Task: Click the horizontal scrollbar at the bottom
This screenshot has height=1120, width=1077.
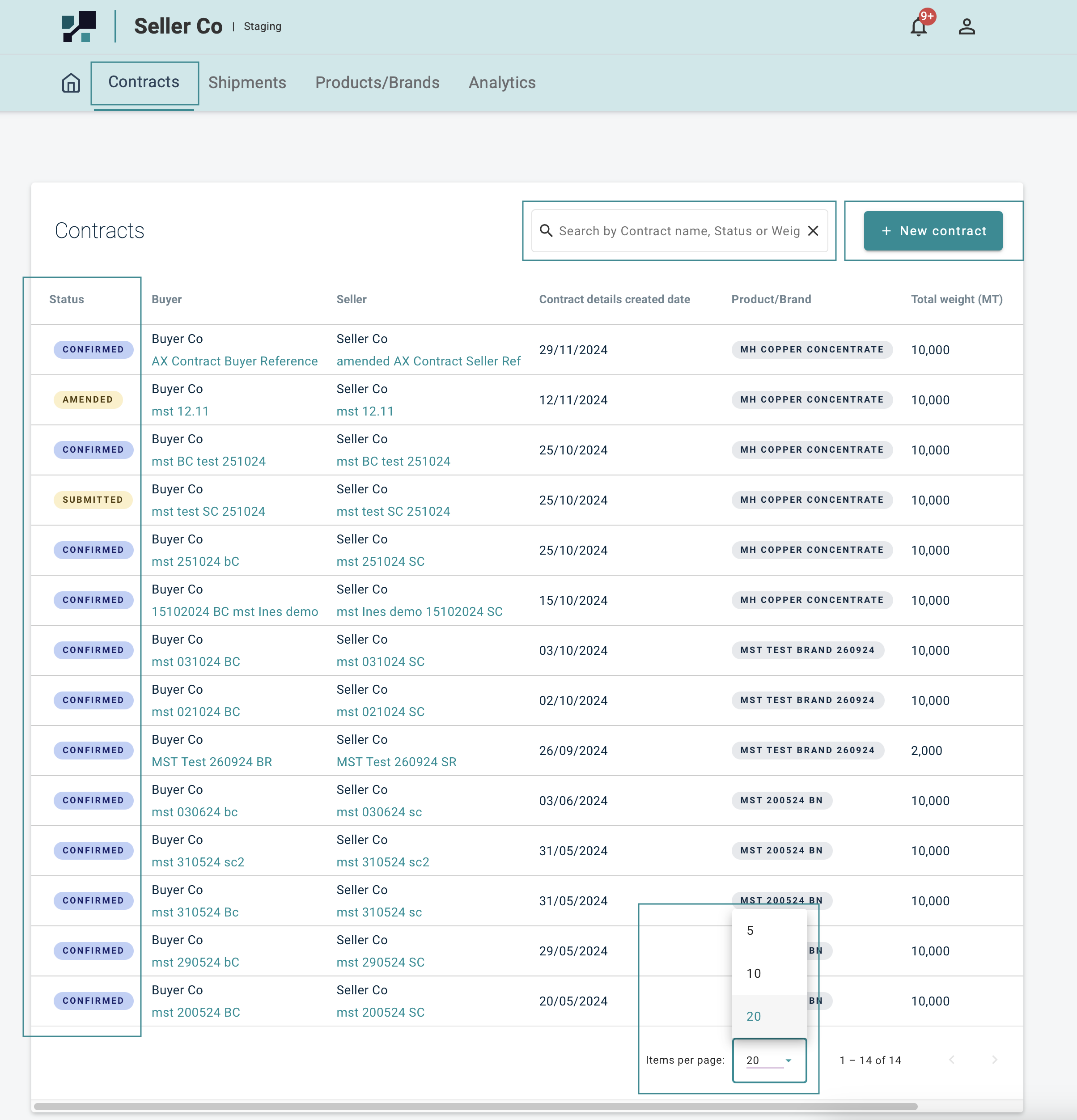Action: pos(475,1106)
